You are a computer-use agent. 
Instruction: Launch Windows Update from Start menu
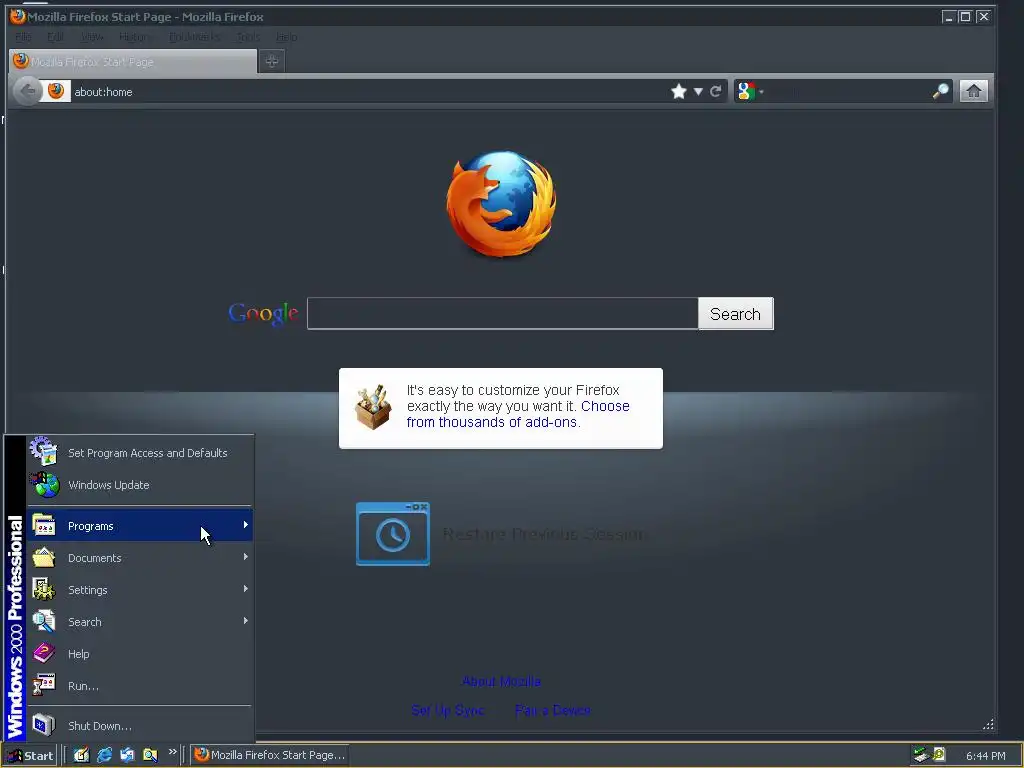pos(140,485)
